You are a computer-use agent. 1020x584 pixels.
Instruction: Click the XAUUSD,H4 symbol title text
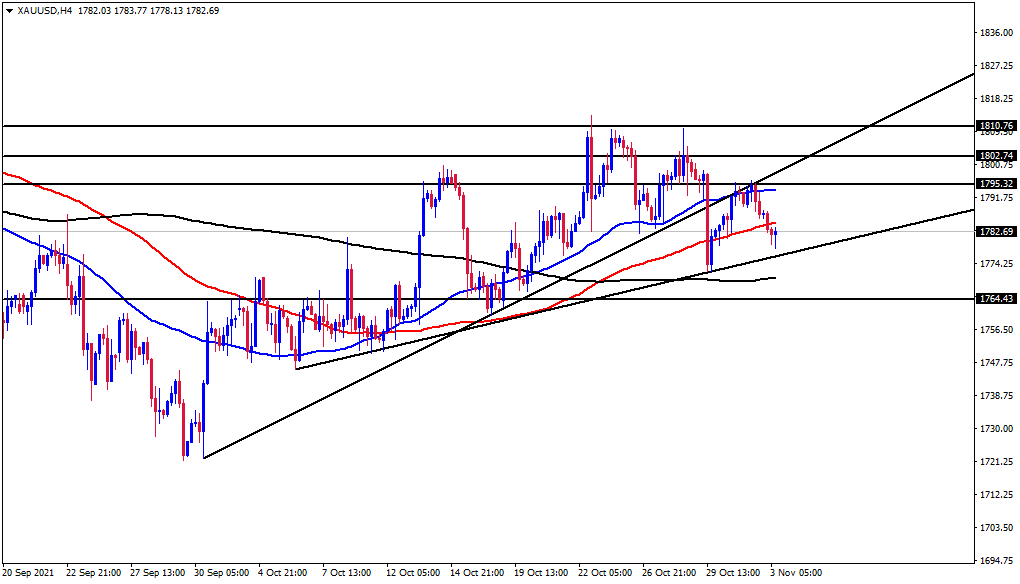click(45, 10)
